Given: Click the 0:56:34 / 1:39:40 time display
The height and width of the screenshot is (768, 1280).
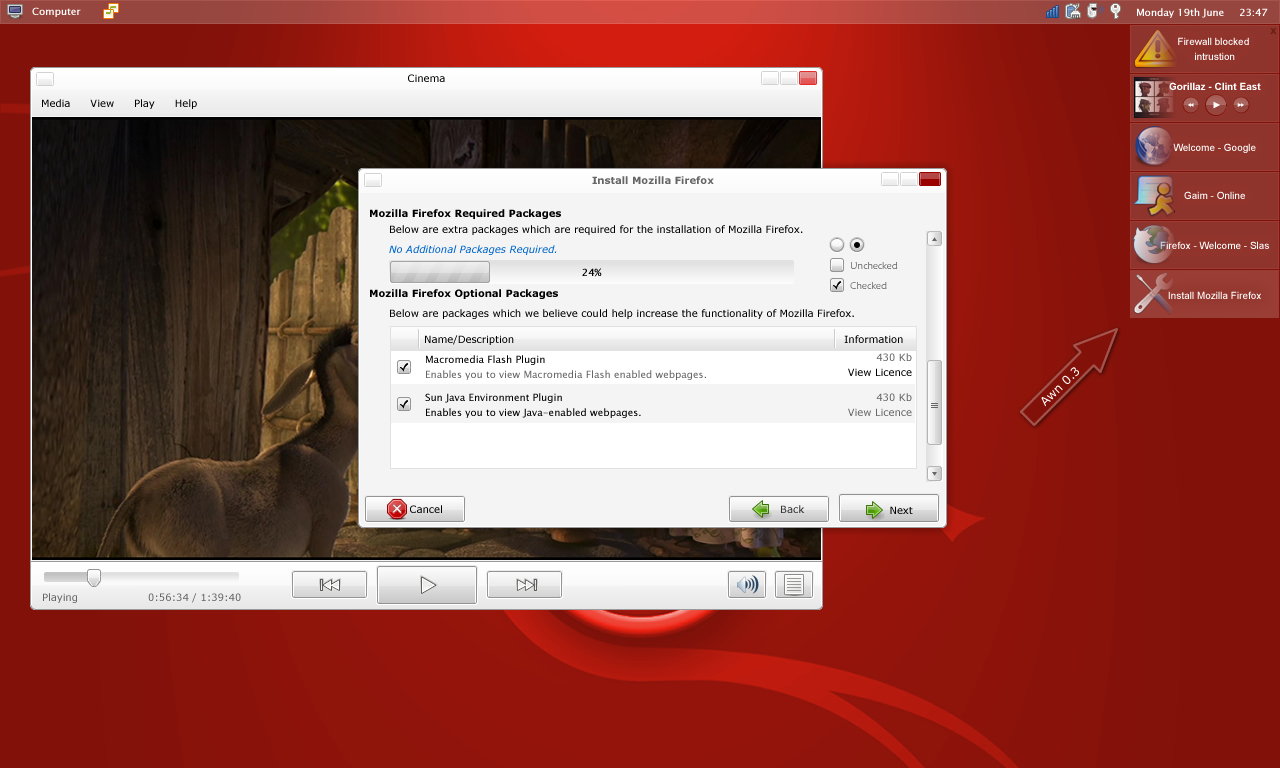Looking at the screenshot, I should (x=194, y=597).
